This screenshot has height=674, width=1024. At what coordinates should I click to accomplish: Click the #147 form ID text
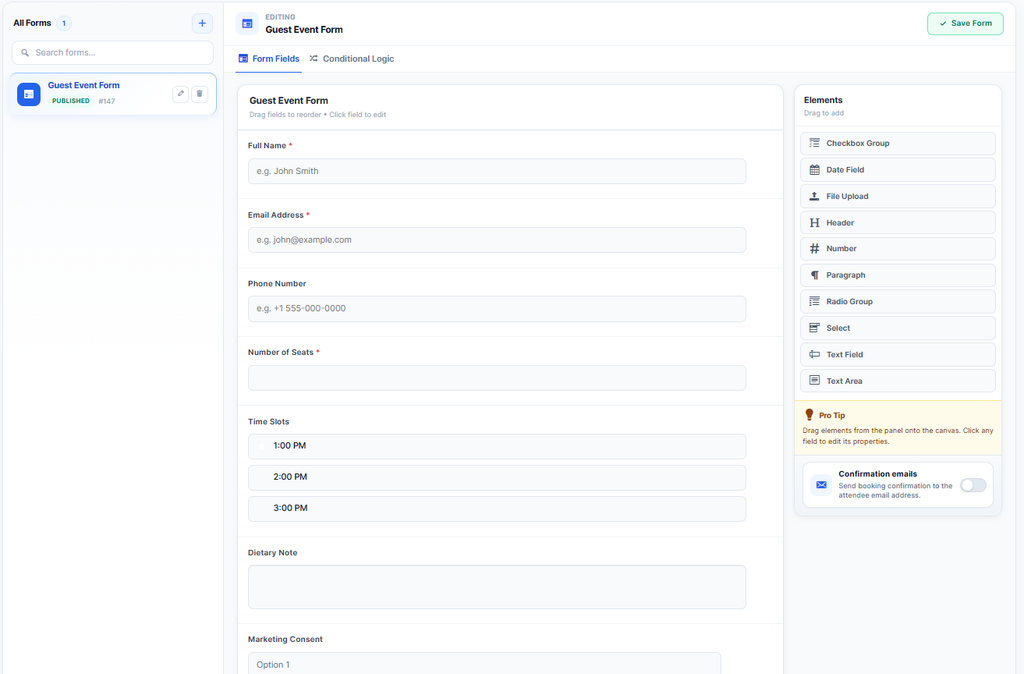pos(106,101)
